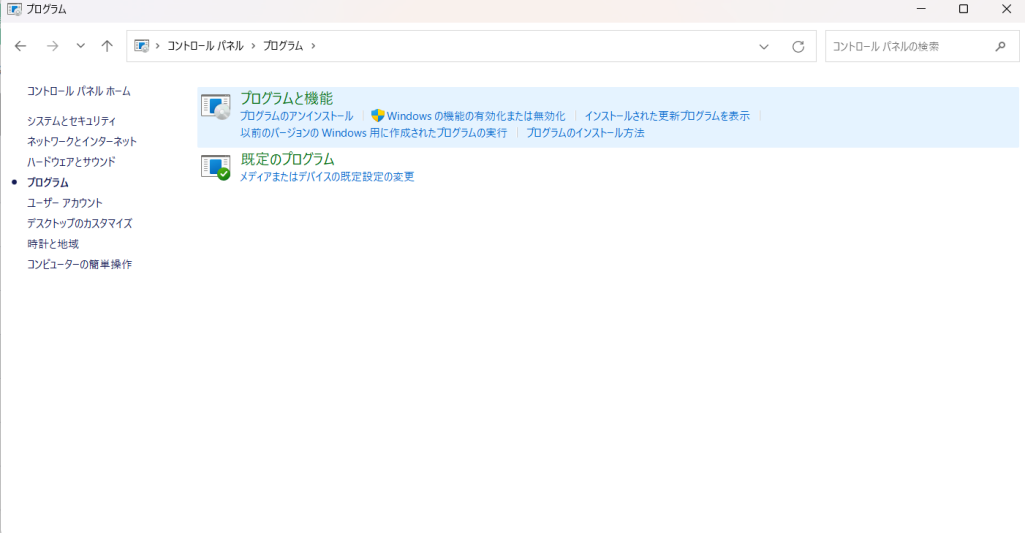Expand the chevron after プログラム breadcrumb

(x=313, y=46)
